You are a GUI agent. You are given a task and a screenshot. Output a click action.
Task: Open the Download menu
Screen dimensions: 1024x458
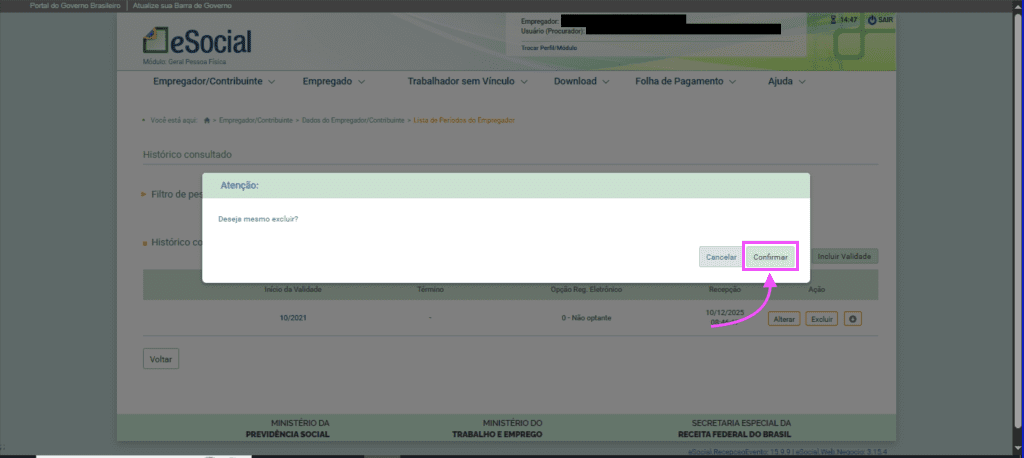point(582,81)
